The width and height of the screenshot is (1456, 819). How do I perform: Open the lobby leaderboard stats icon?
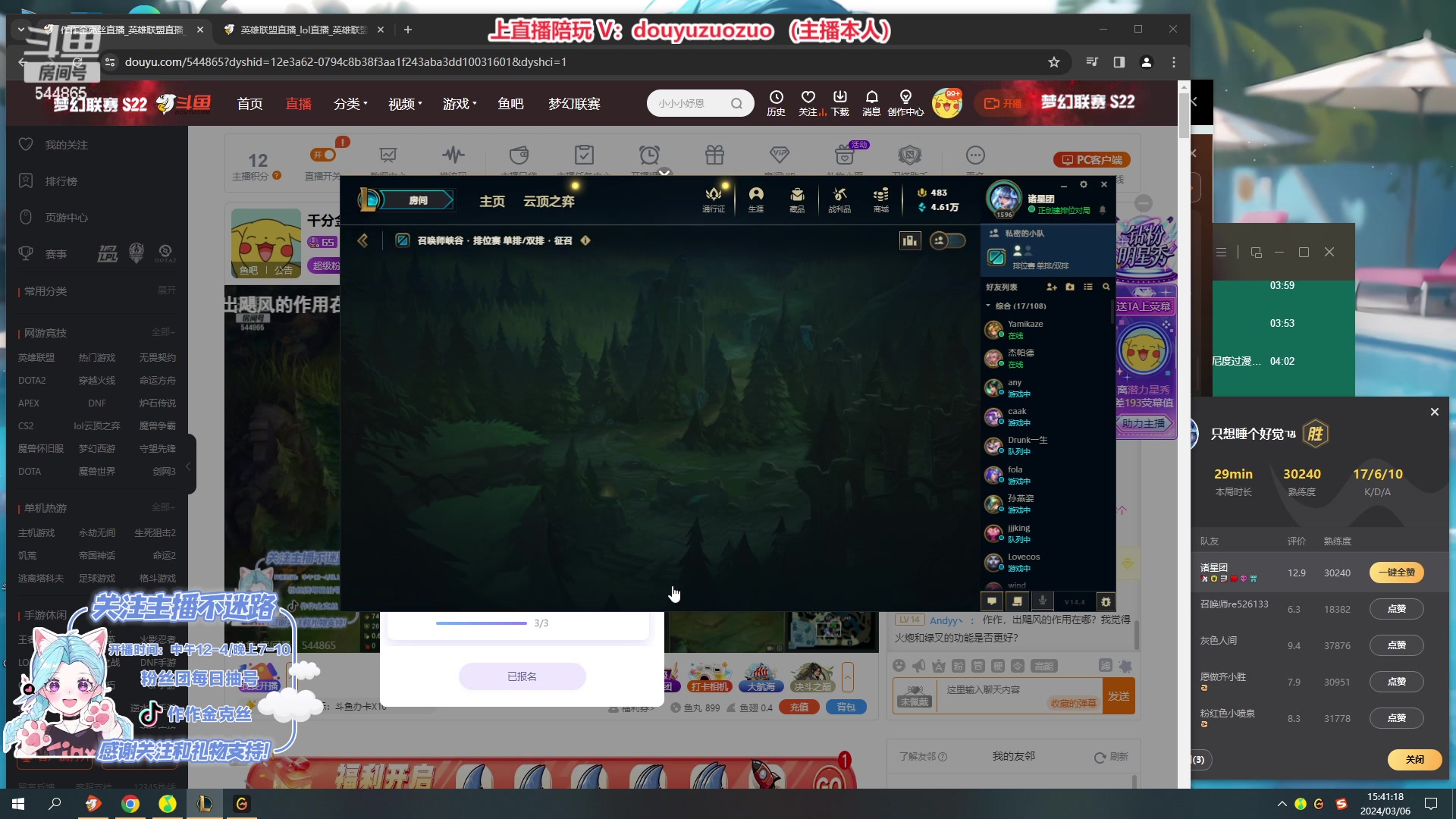[909, 240]
